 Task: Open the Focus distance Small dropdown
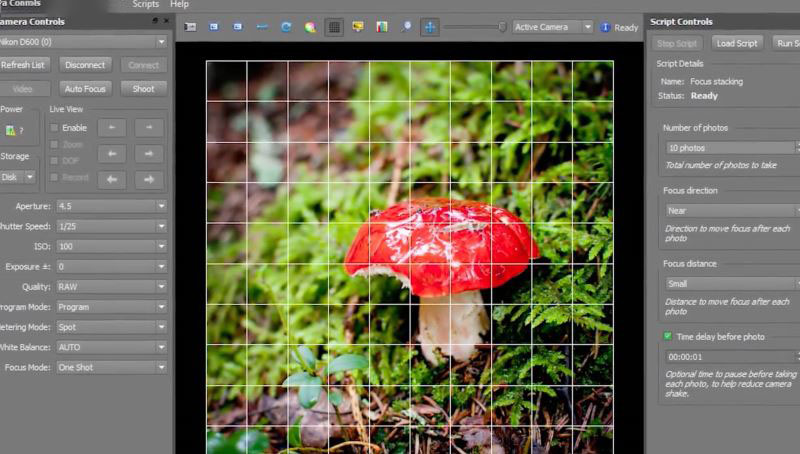(x=733, y=284)
